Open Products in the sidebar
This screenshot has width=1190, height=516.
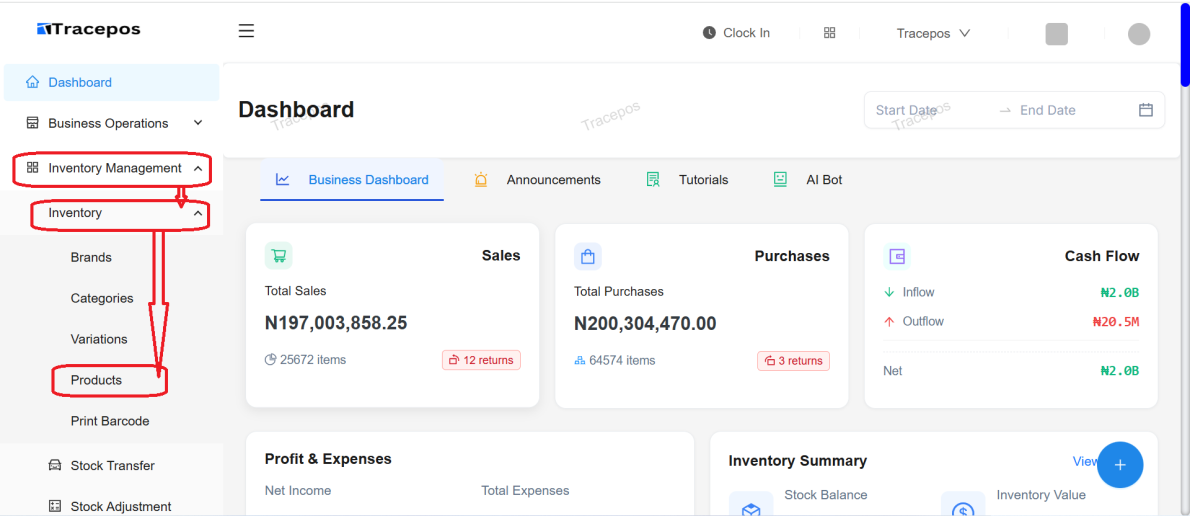[x=96, y=380]
